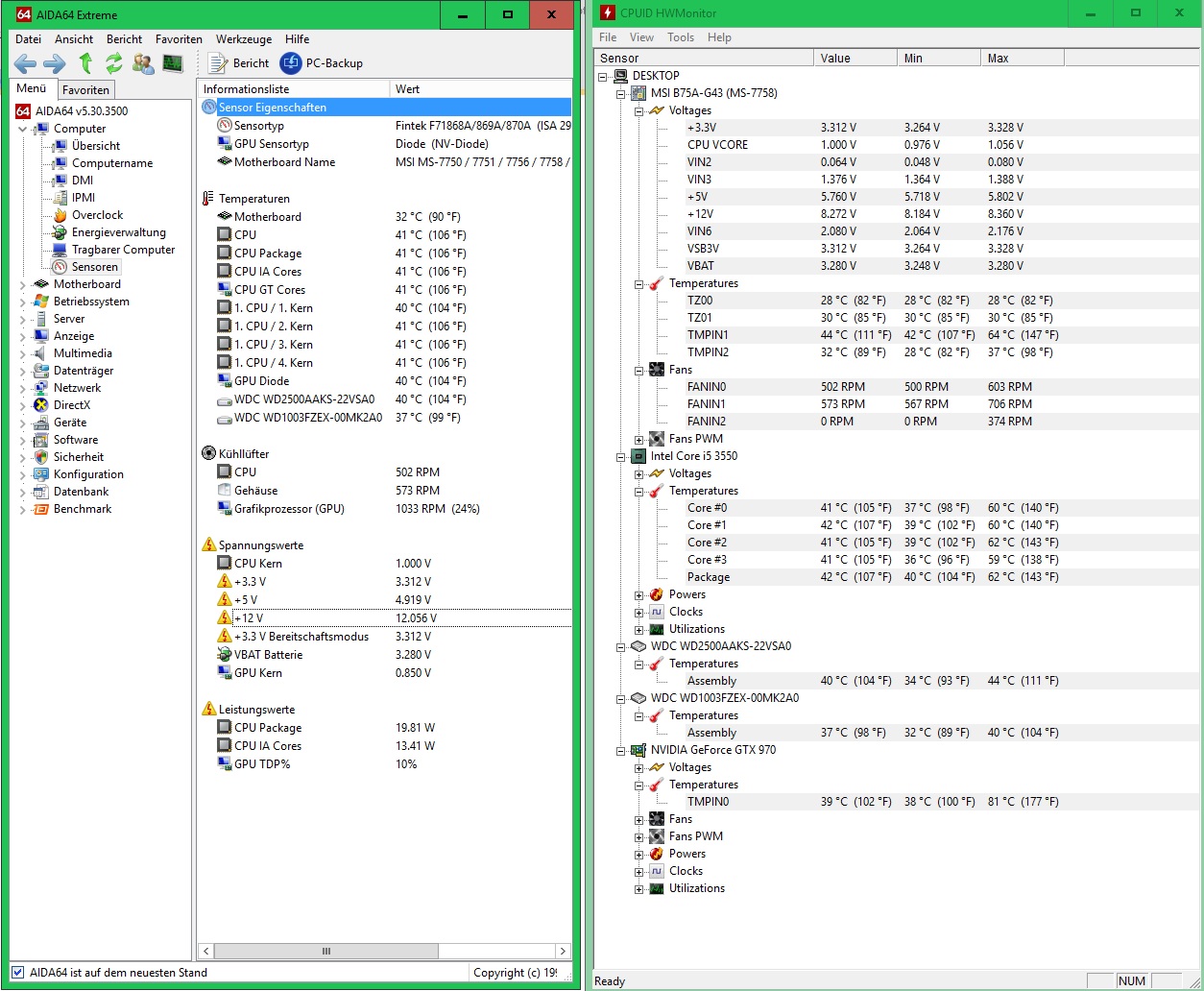Viewport: 1204px width, 991px height.
Task: Expand Motherboard node in AIDA64 tree
Action: [x=23, y=284]
